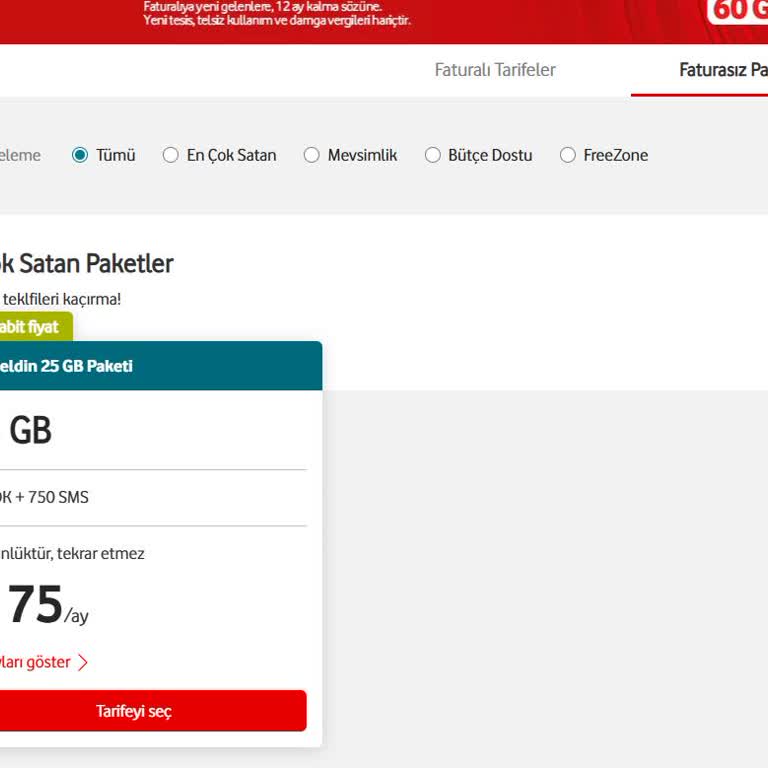This screenshot has height=768, width=768.
Task: Click the Sabit fiyat green badge
Action: tap(36, 327)
